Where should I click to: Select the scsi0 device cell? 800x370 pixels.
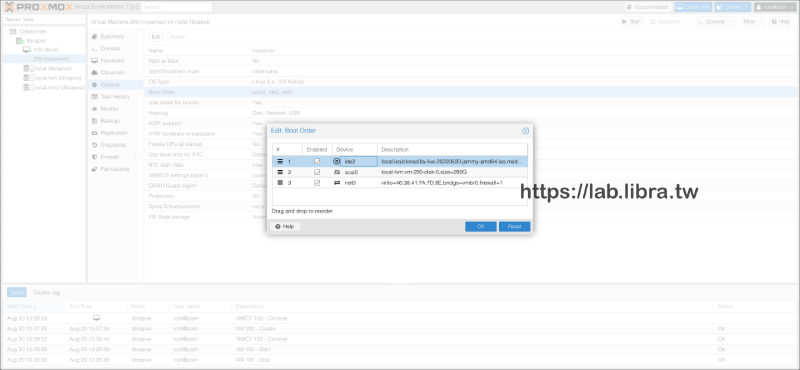tap(355, 172)
